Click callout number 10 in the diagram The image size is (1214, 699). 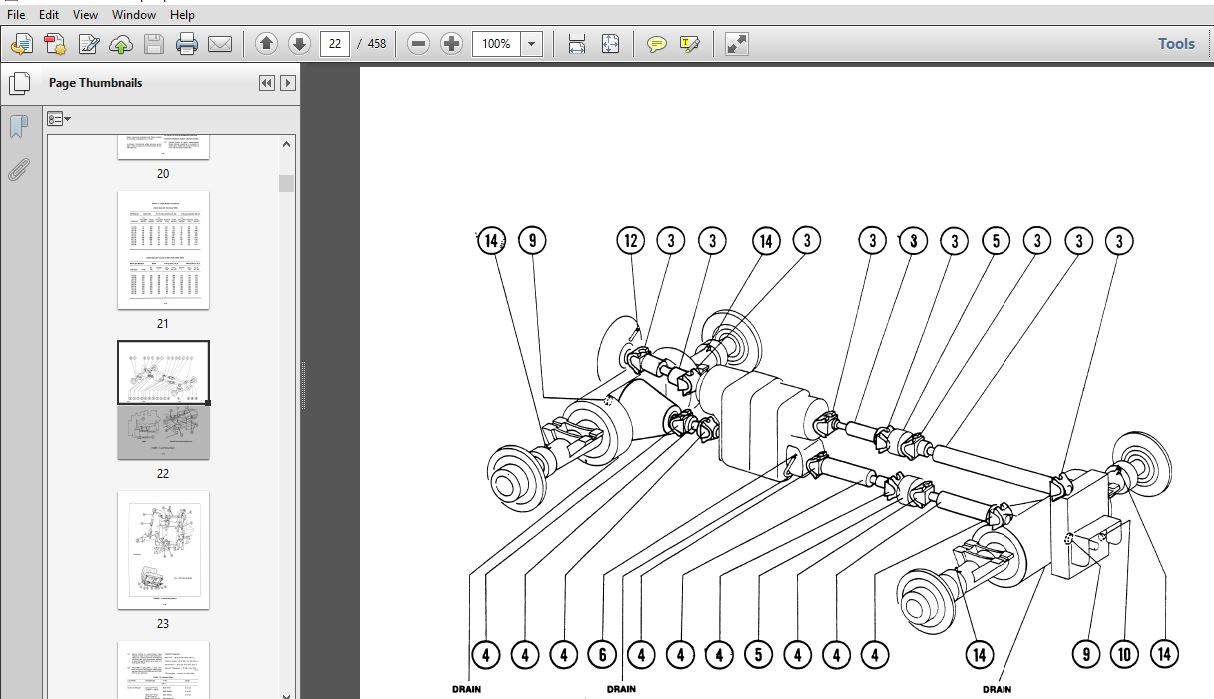click(1124, 655)
